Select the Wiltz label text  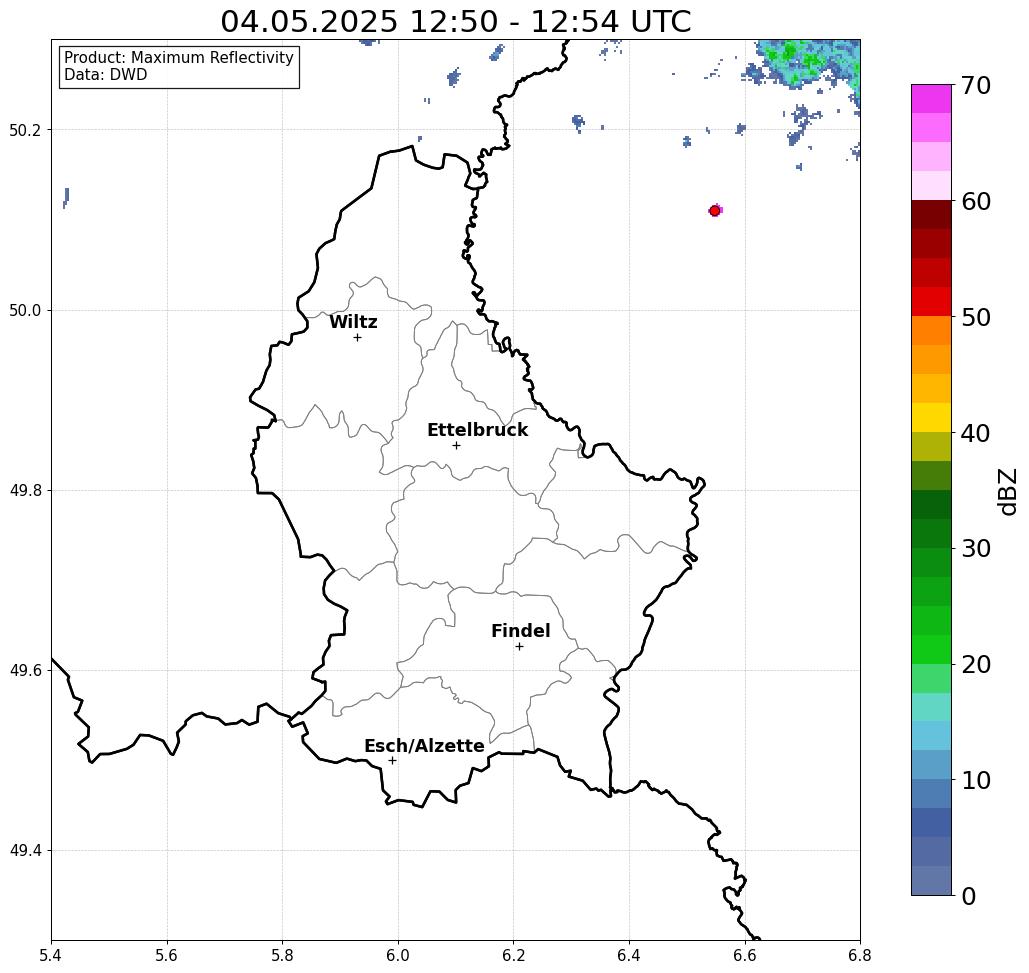point(353,322)
